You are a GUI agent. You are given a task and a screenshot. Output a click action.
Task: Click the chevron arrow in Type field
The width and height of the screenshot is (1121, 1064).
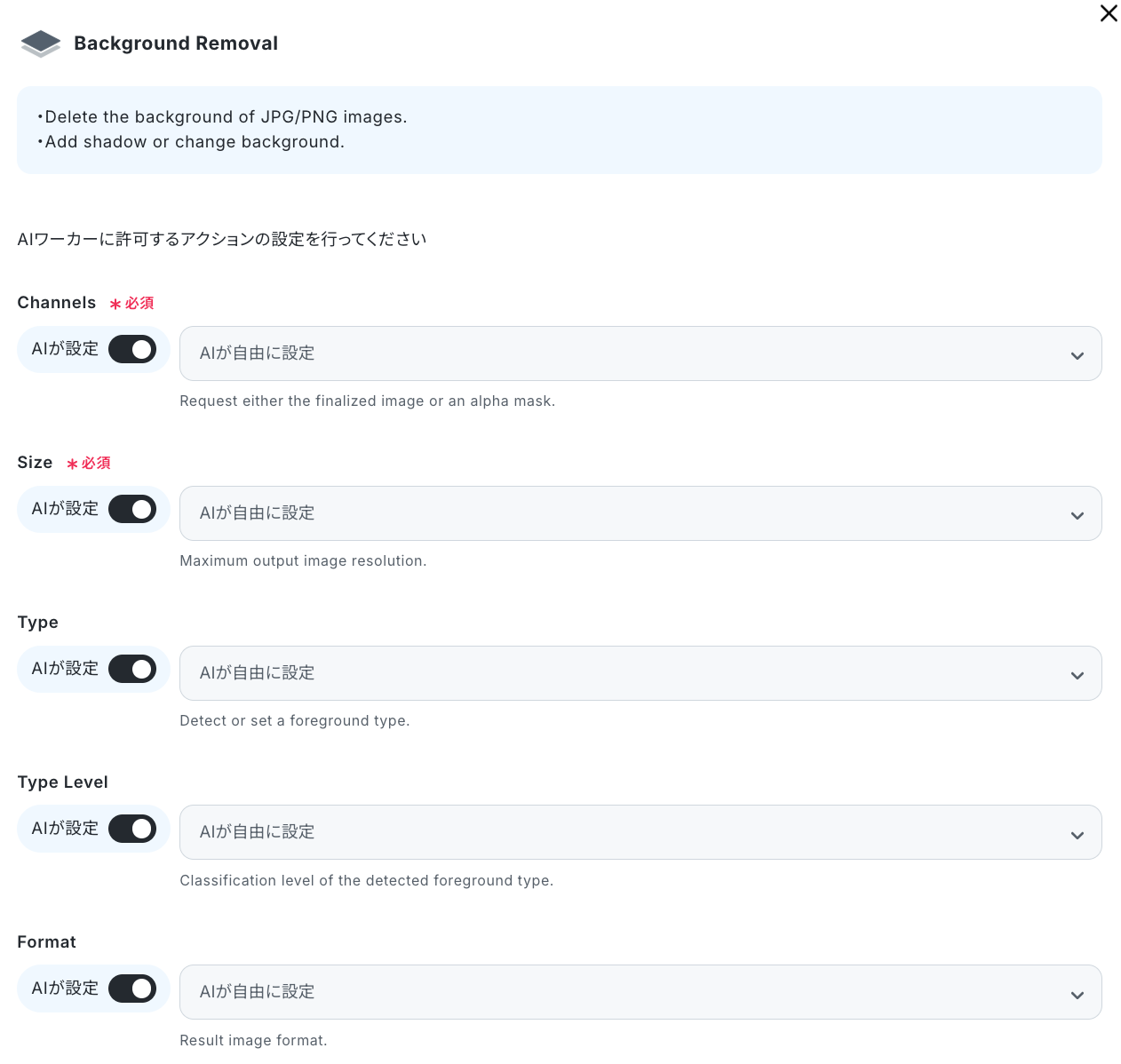1077,676
